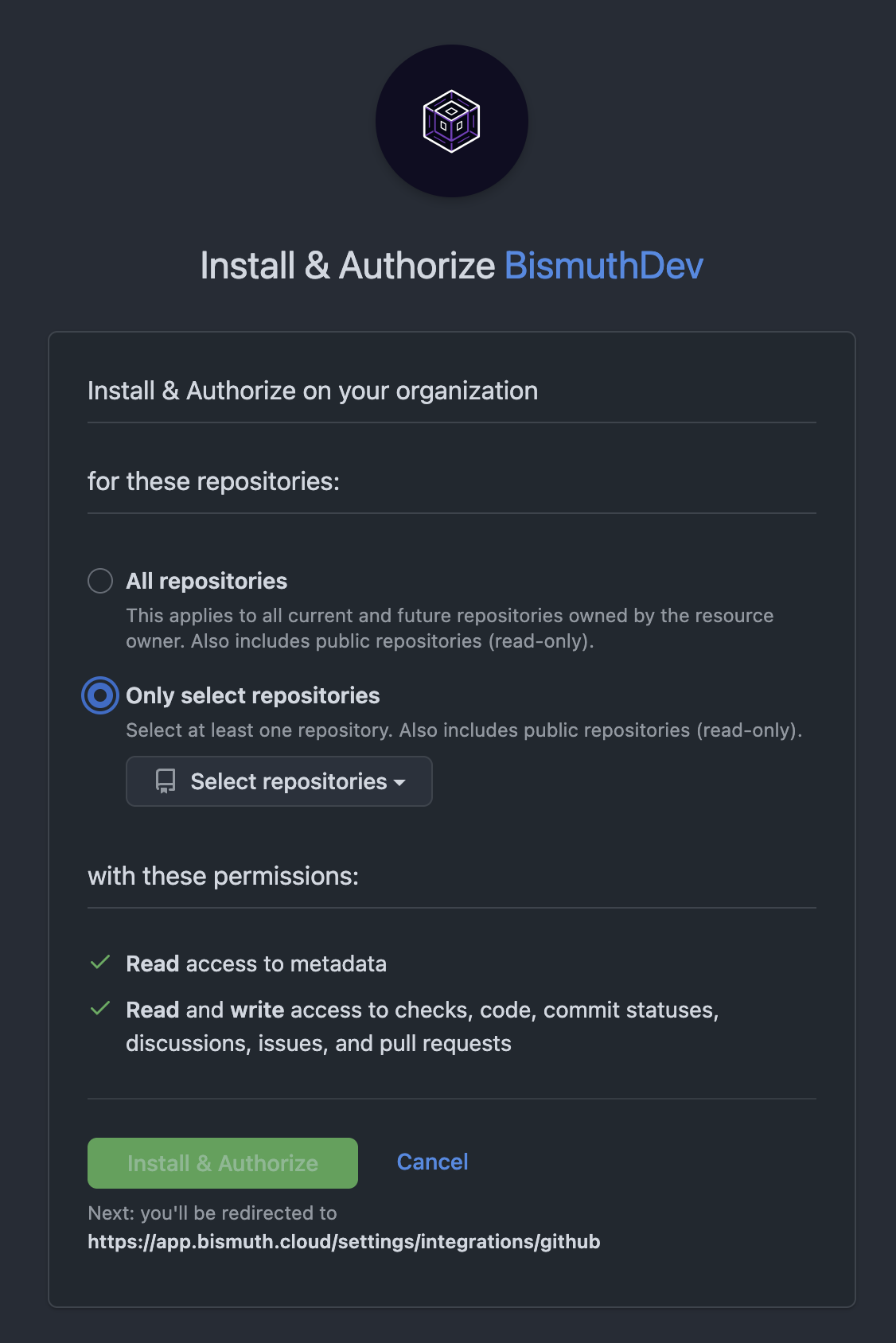The image size is (896, 1343).
Task: Select the Only select repositories option
Action: pos(100,695)
